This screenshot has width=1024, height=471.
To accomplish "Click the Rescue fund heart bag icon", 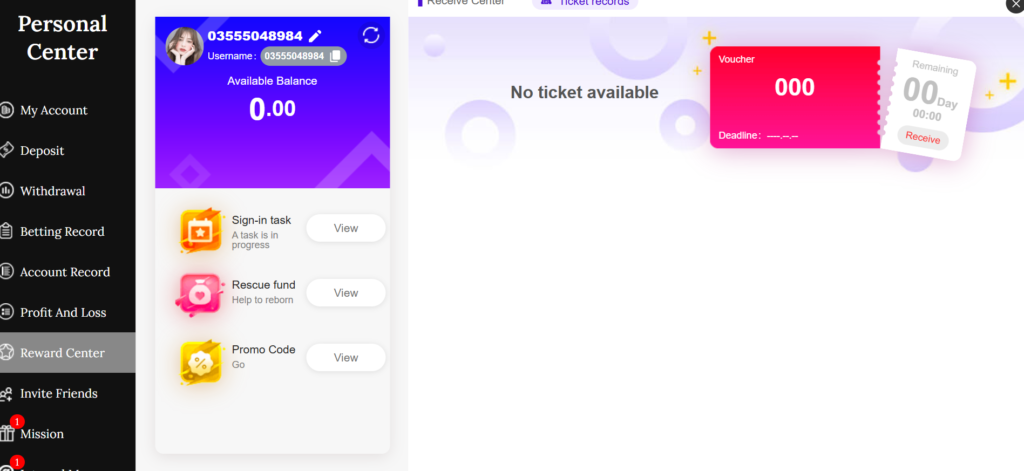I will point(200,294).
